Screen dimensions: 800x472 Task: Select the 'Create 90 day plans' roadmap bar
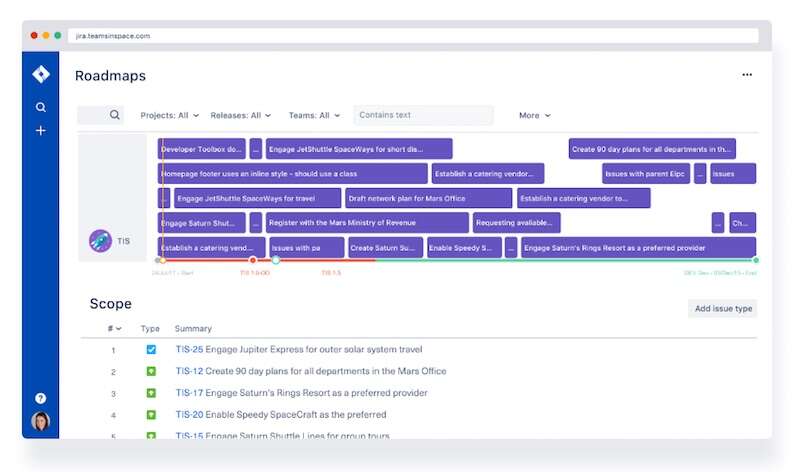pos(652,149)
